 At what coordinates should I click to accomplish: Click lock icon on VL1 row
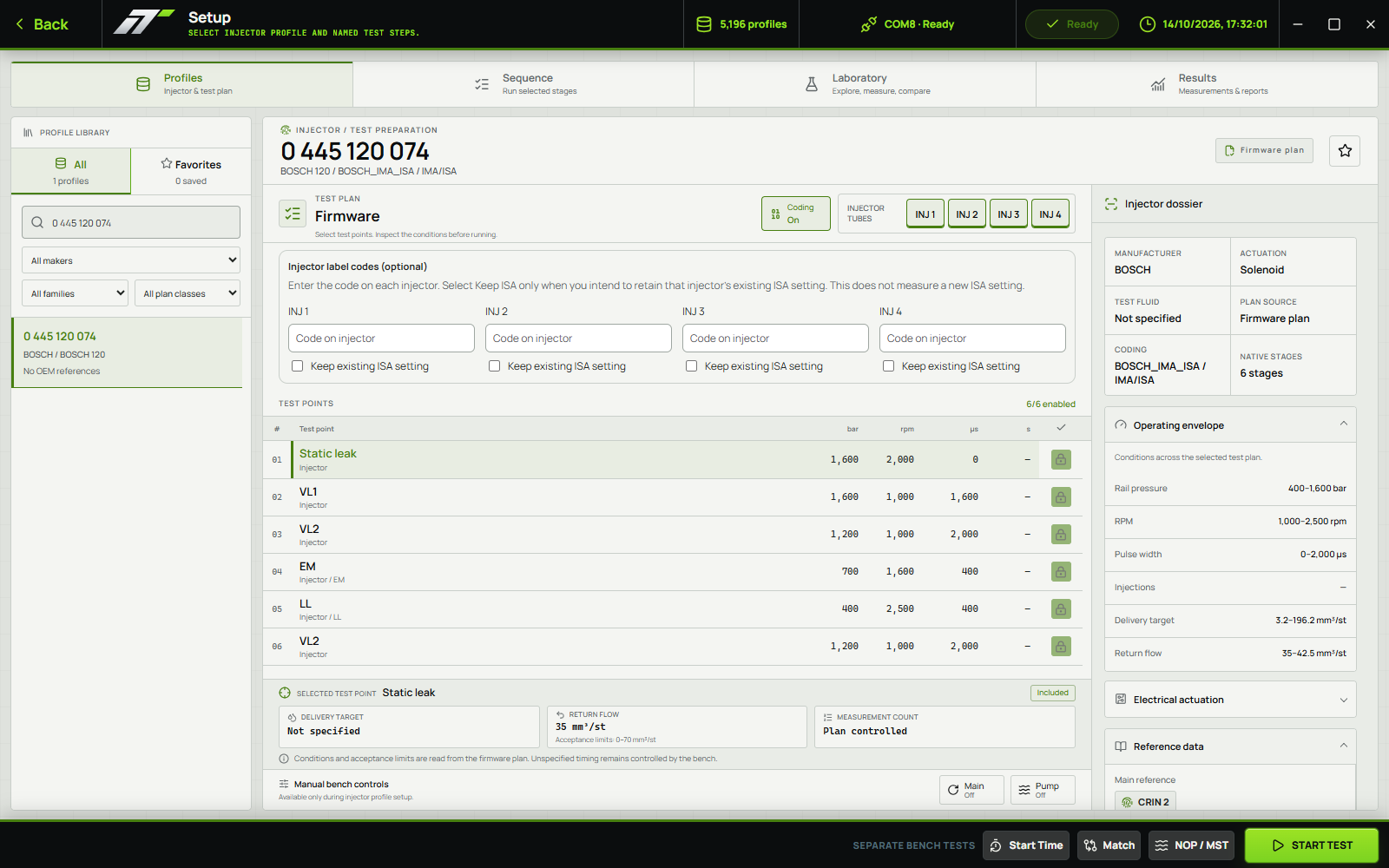tap(1061, 496)
